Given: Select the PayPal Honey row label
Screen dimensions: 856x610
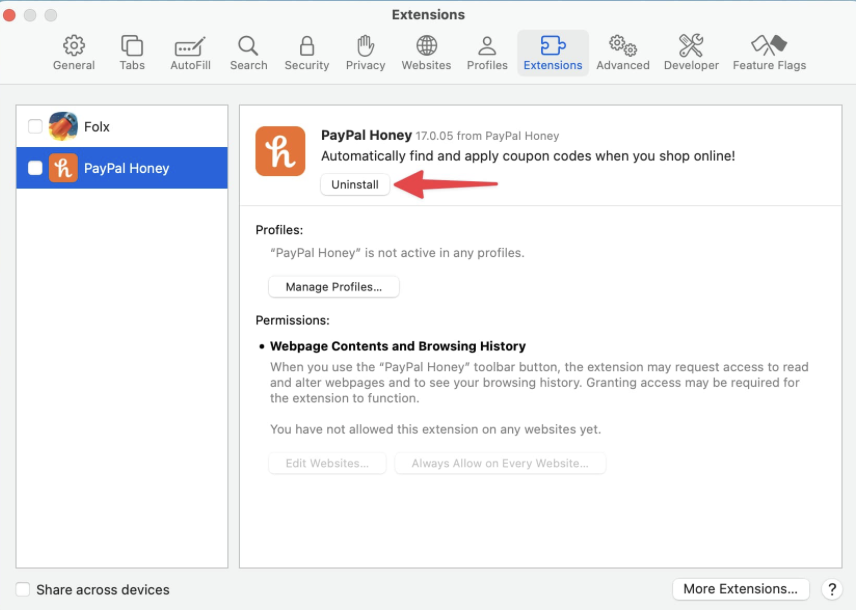Looking at the screenshot, I should [127, 168].
